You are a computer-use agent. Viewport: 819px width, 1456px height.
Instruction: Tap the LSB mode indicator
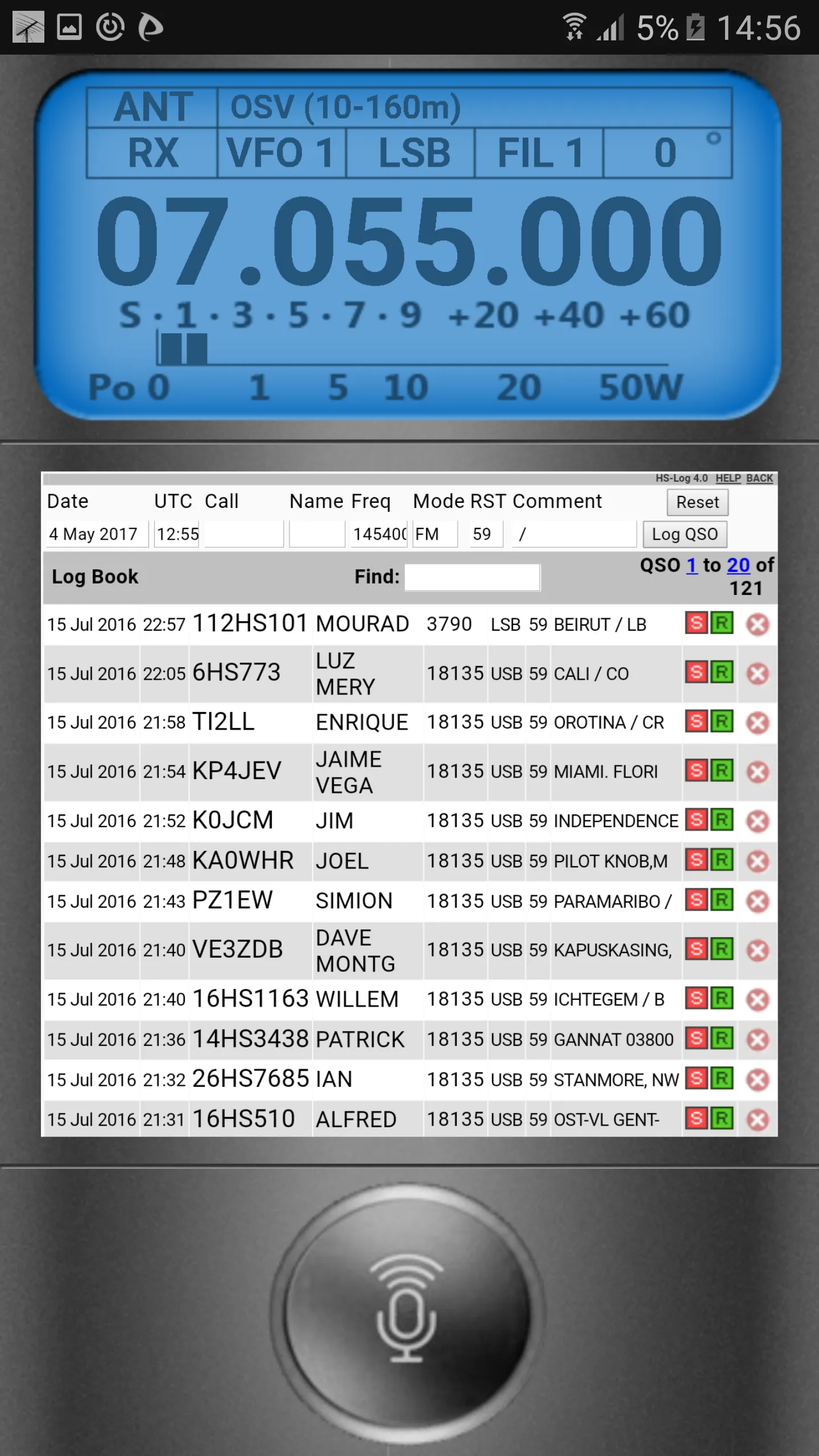tap(411, 153)
